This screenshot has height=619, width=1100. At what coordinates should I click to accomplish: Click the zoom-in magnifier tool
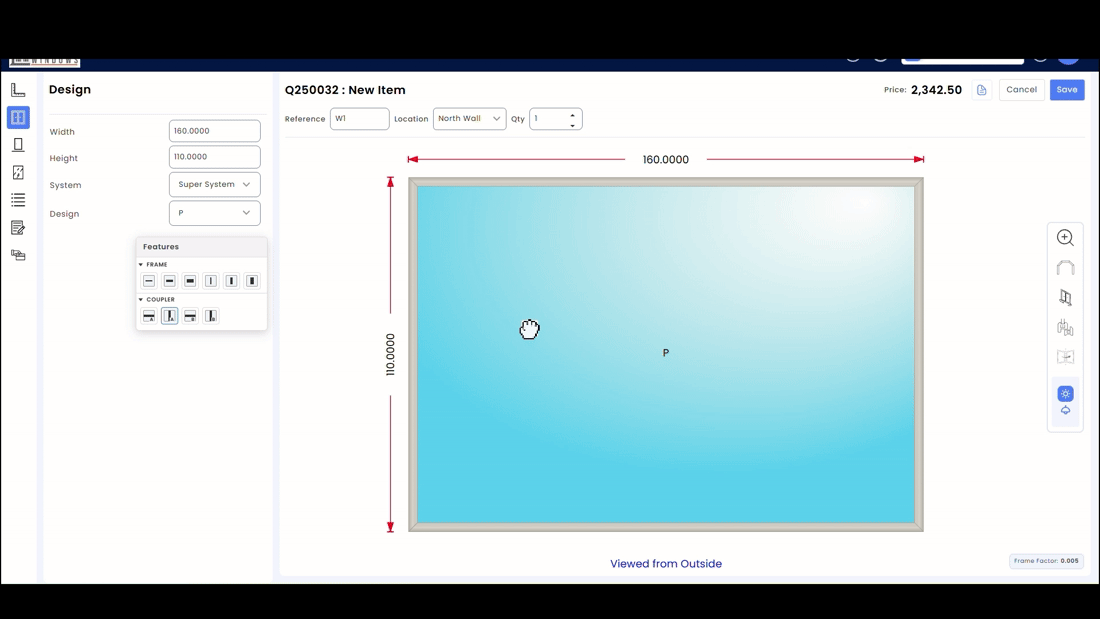(x=1065, y=238)
